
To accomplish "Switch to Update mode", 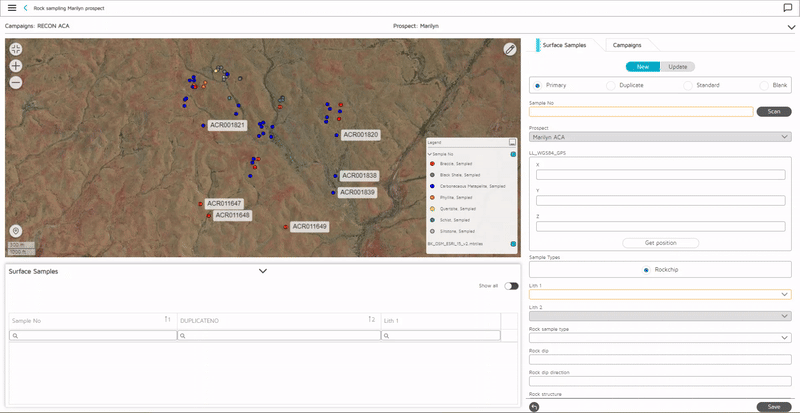I will tap(677, 67).
